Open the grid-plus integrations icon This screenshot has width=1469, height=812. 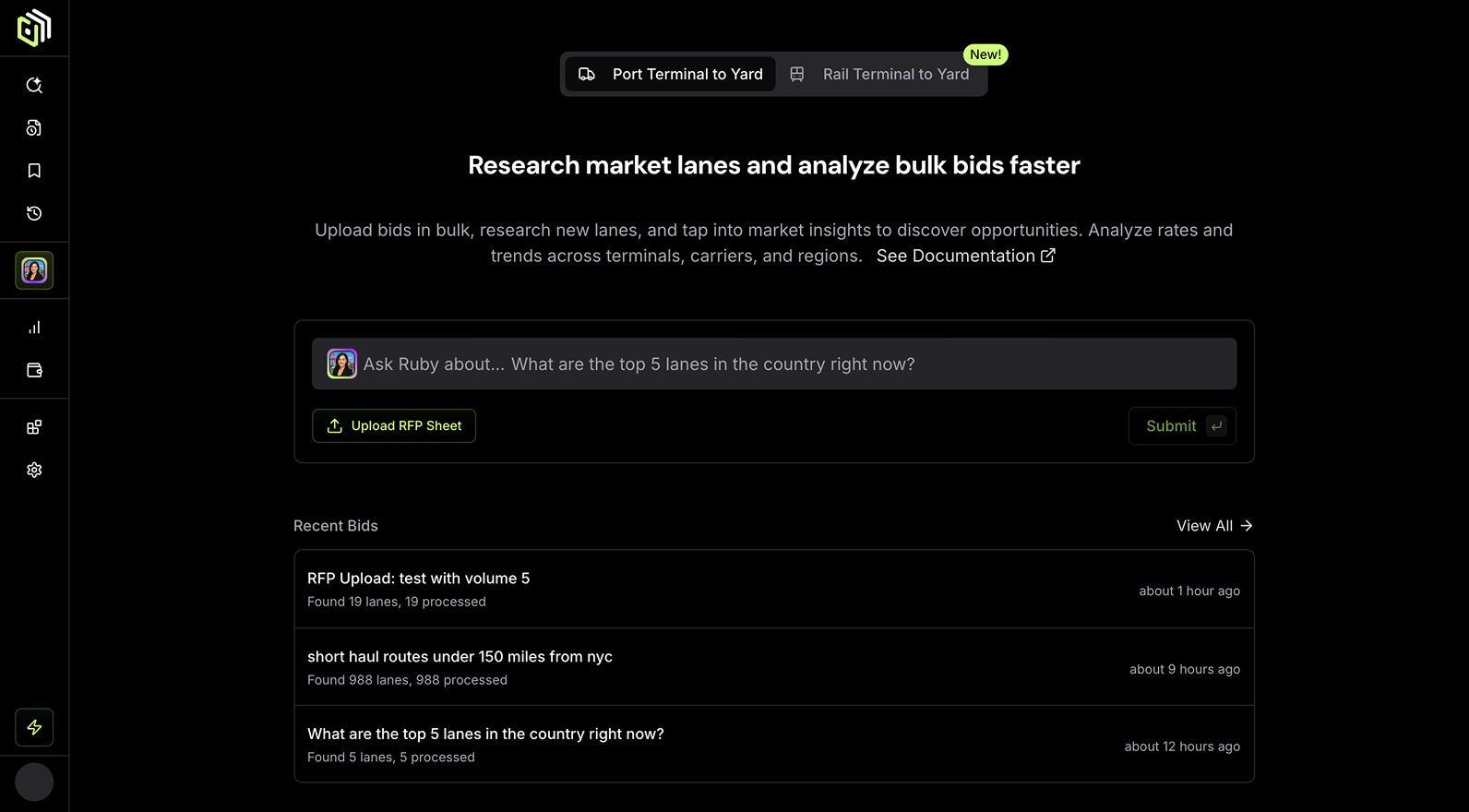(34, 427)
